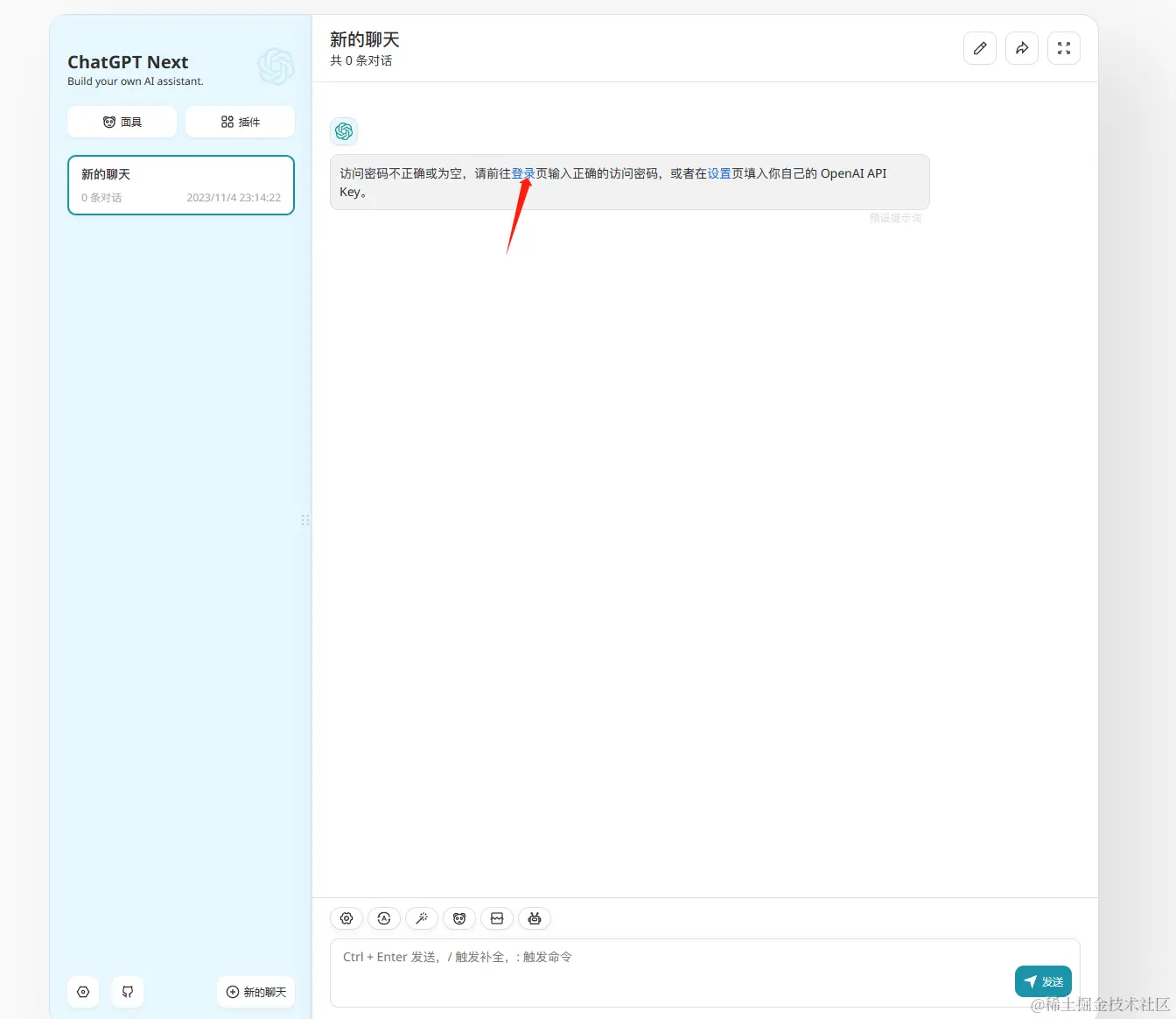1176x1019 pixels.
Task: Select the 新的聊天 conversation card
Action: 181,185
